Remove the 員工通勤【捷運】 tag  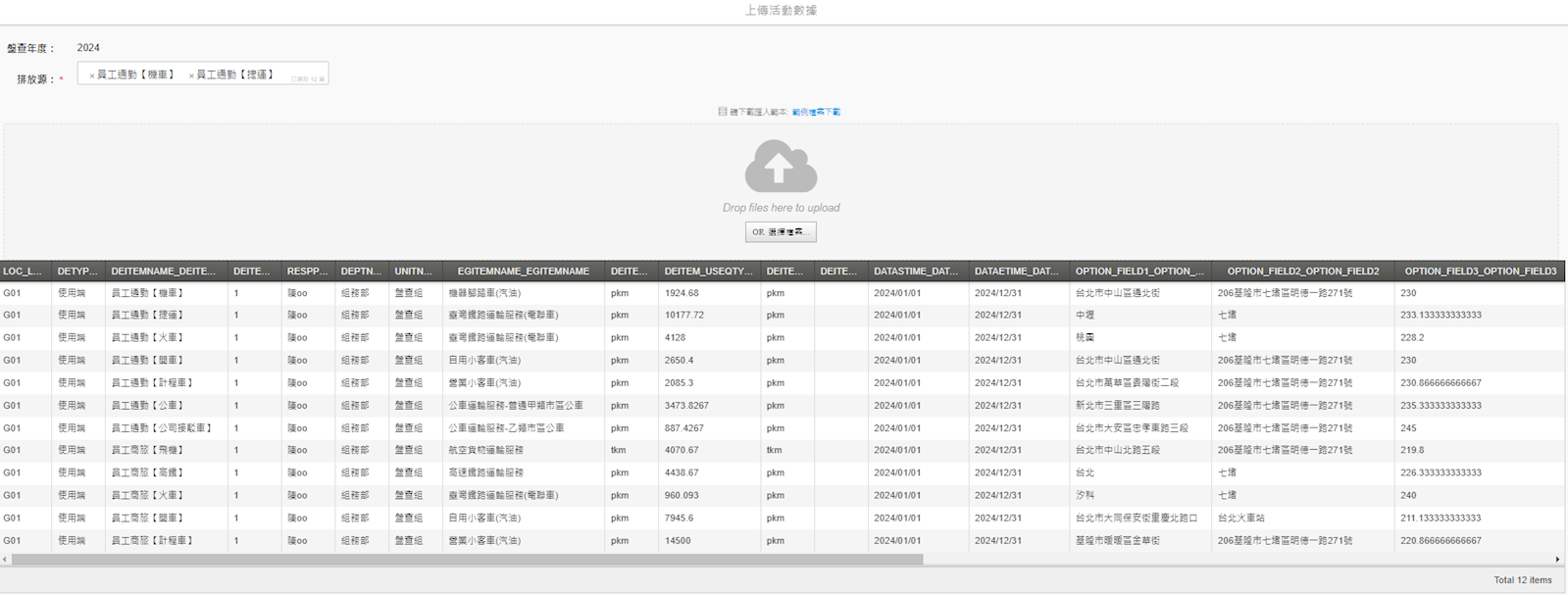(x=191, y=75)
